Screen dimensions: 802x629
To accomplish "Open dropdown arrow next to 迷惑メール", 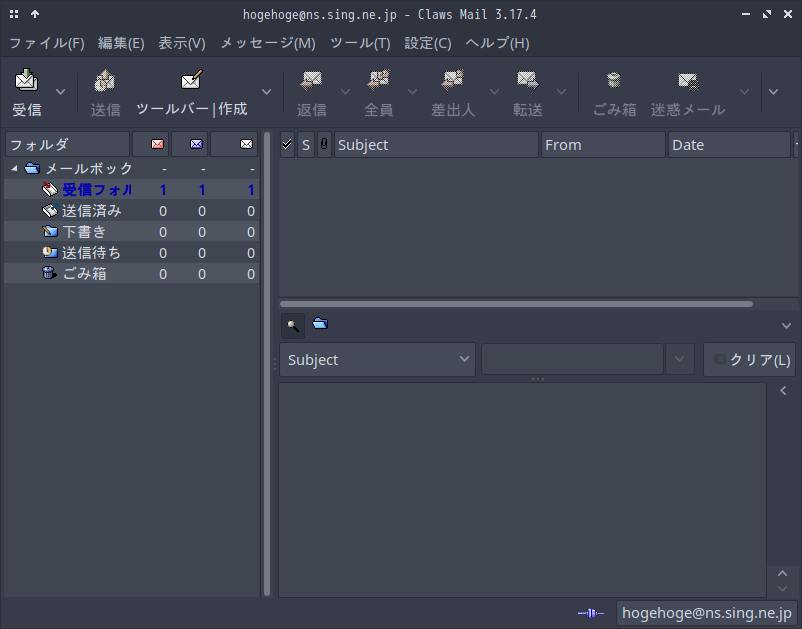I will [x=744, y=92].
